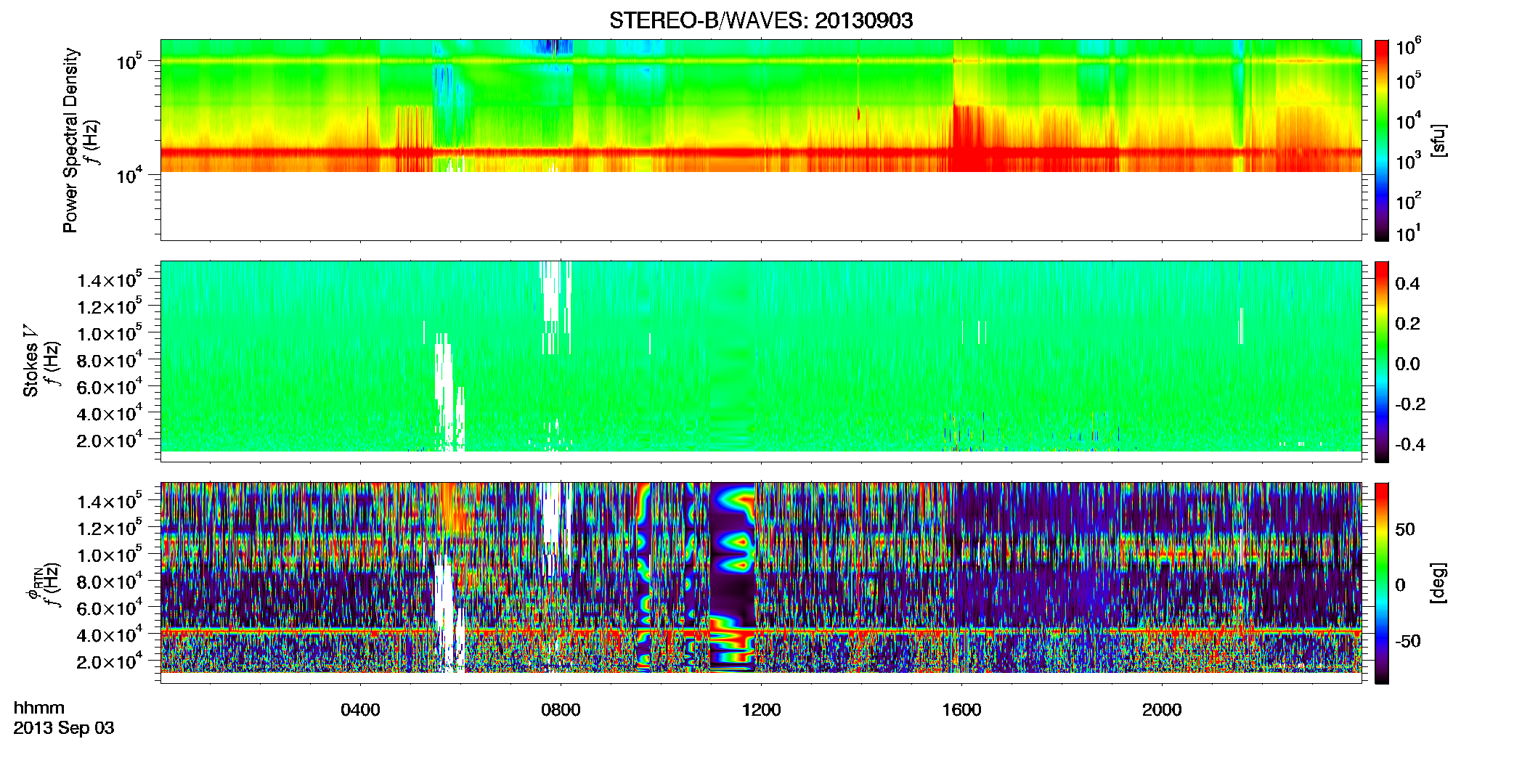Viewport: 1522px width, 784px height.
Task: Click the smooth interpolated band before 1200 in phi panel
Action: point(732,577)
